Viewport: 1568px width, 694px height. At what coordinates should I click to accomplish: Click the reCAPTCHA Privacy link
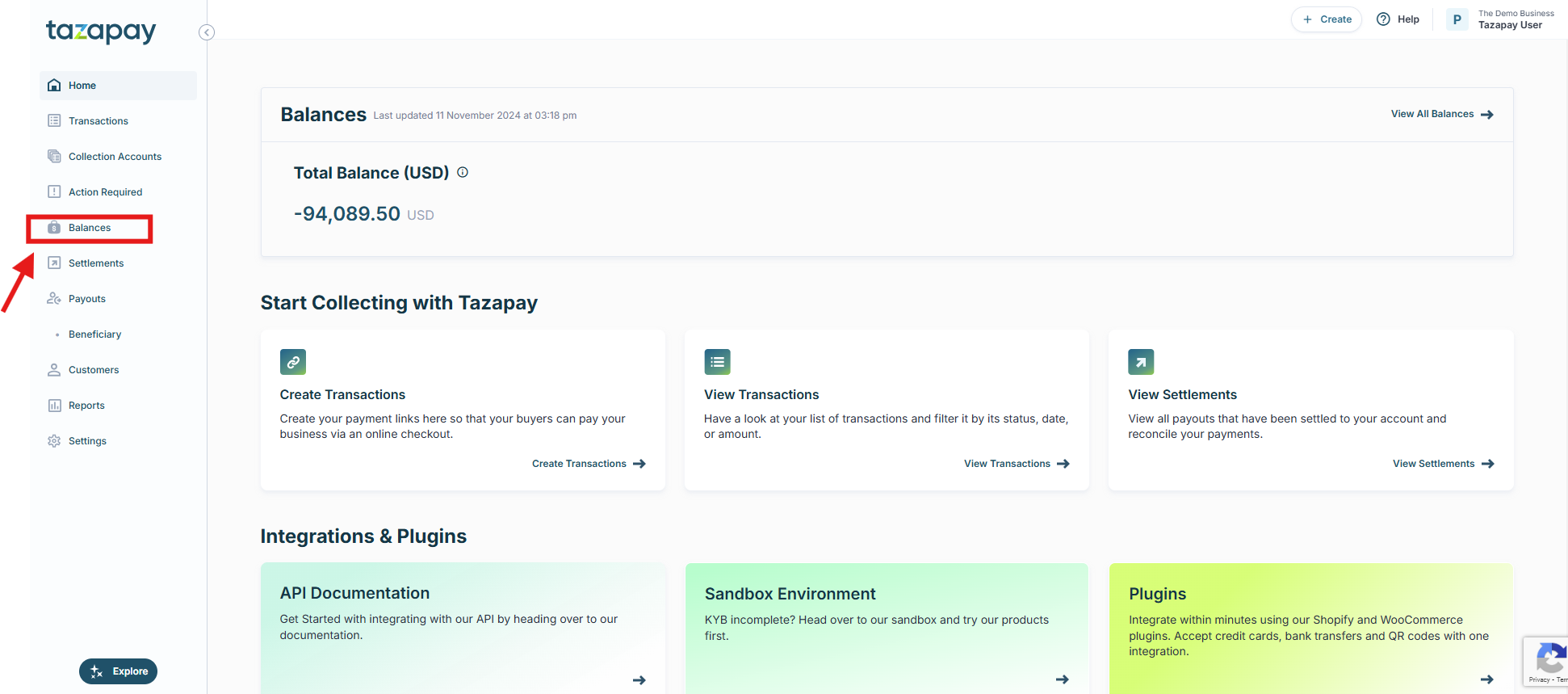pyautogui.click(x=1539, y=680)
